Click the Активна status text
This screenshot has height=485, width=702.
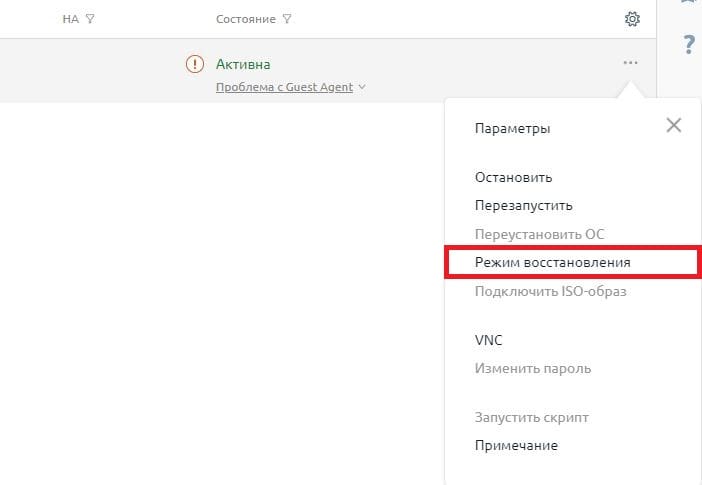pos(243,64)
